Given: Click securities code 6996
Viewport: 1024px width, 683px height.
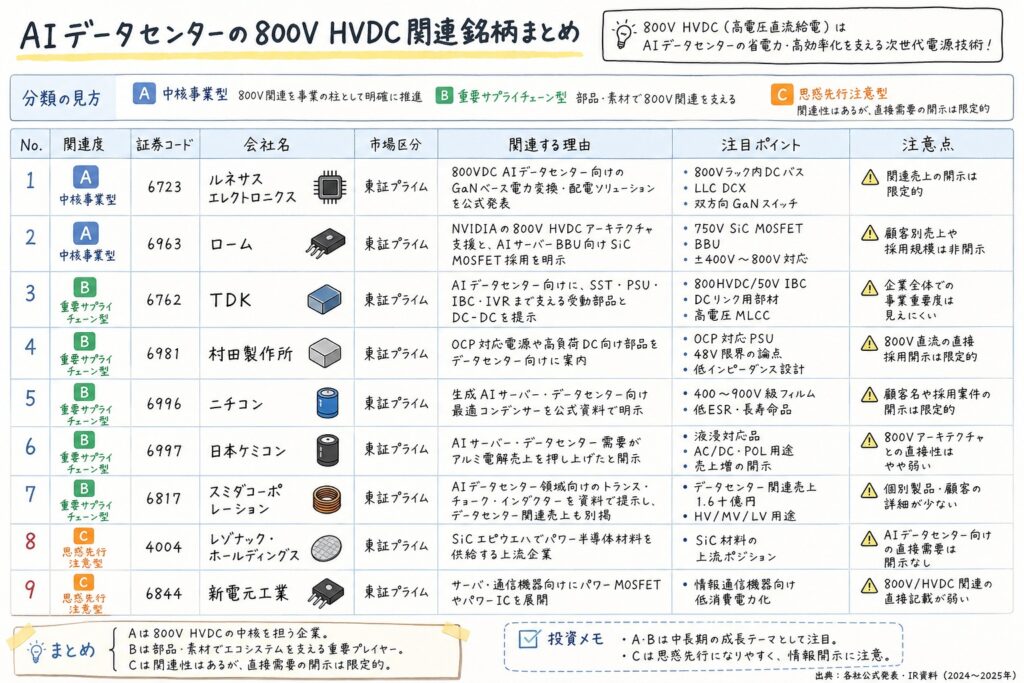Looking at the screenshot, I should tap(164, 404).
